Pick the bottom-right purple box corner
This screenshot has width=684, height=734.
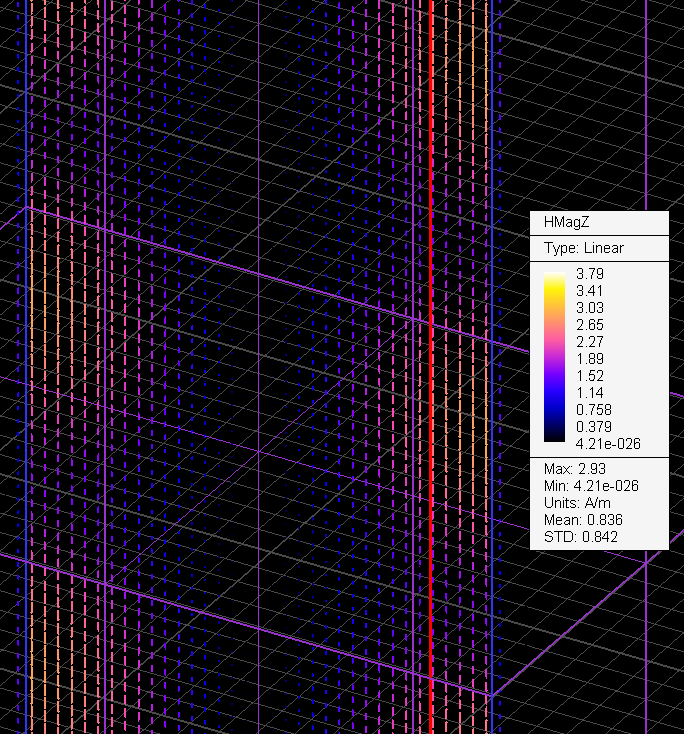pyautogui.click(x=492, y=696)
